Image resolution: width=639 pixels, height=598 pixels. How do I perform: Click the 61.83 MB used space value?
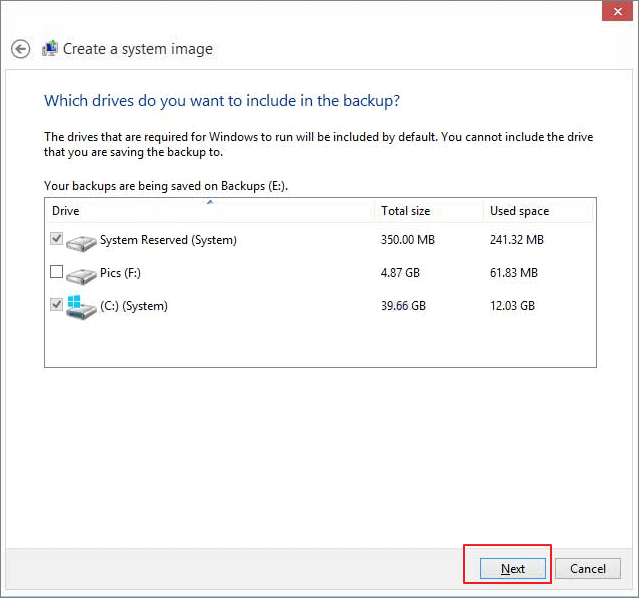[514, 273]
